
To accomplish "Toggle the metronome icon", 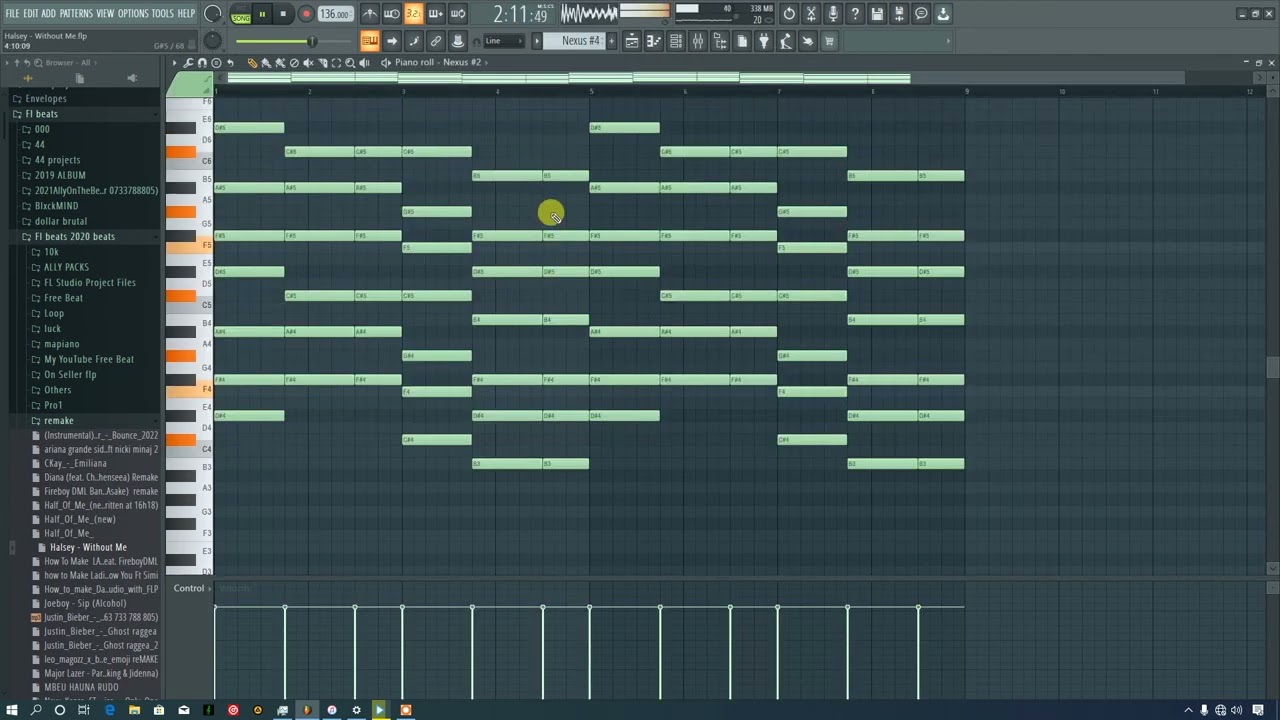I will click(x=370, y=14).
